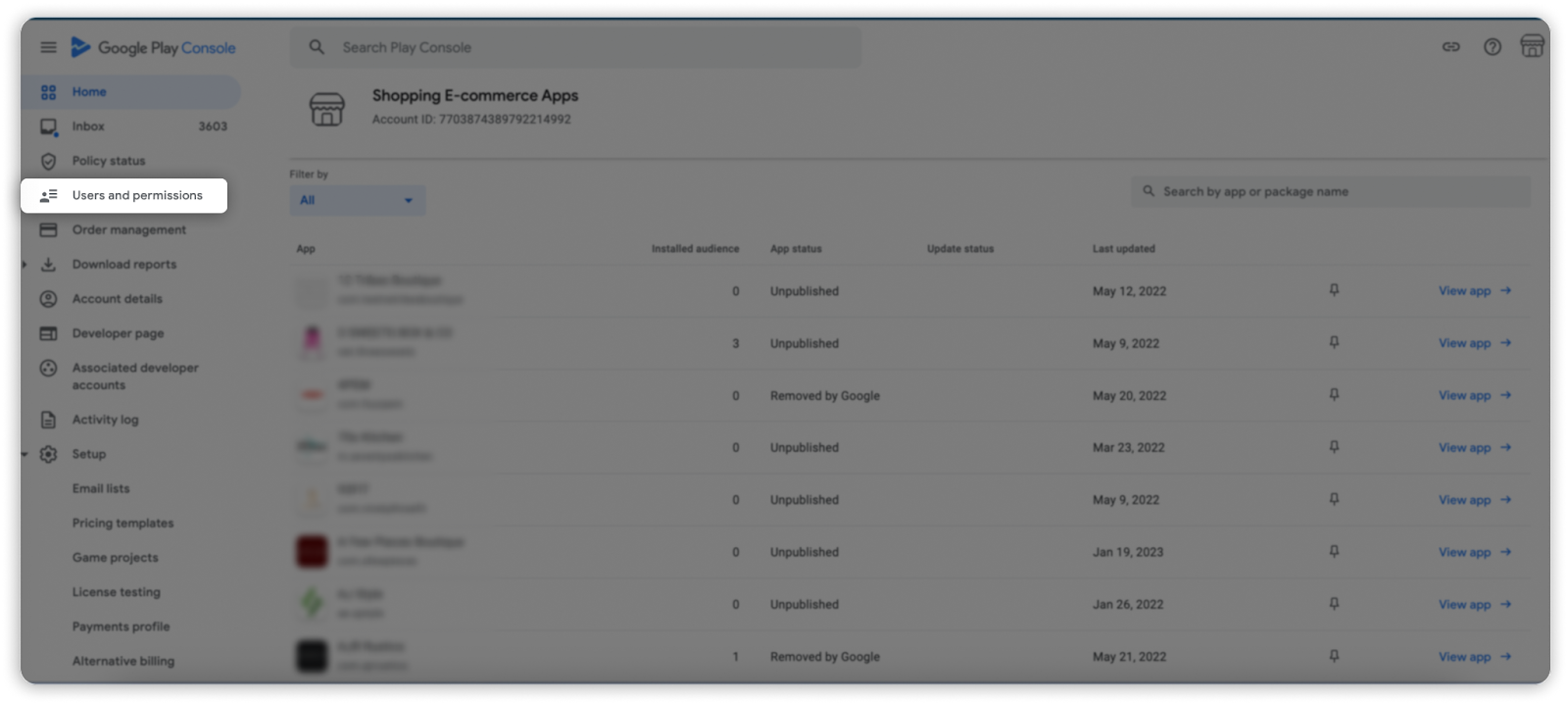
Task: View app updated May 9, 2022 with 3 installs
Action: point(1475,343)
